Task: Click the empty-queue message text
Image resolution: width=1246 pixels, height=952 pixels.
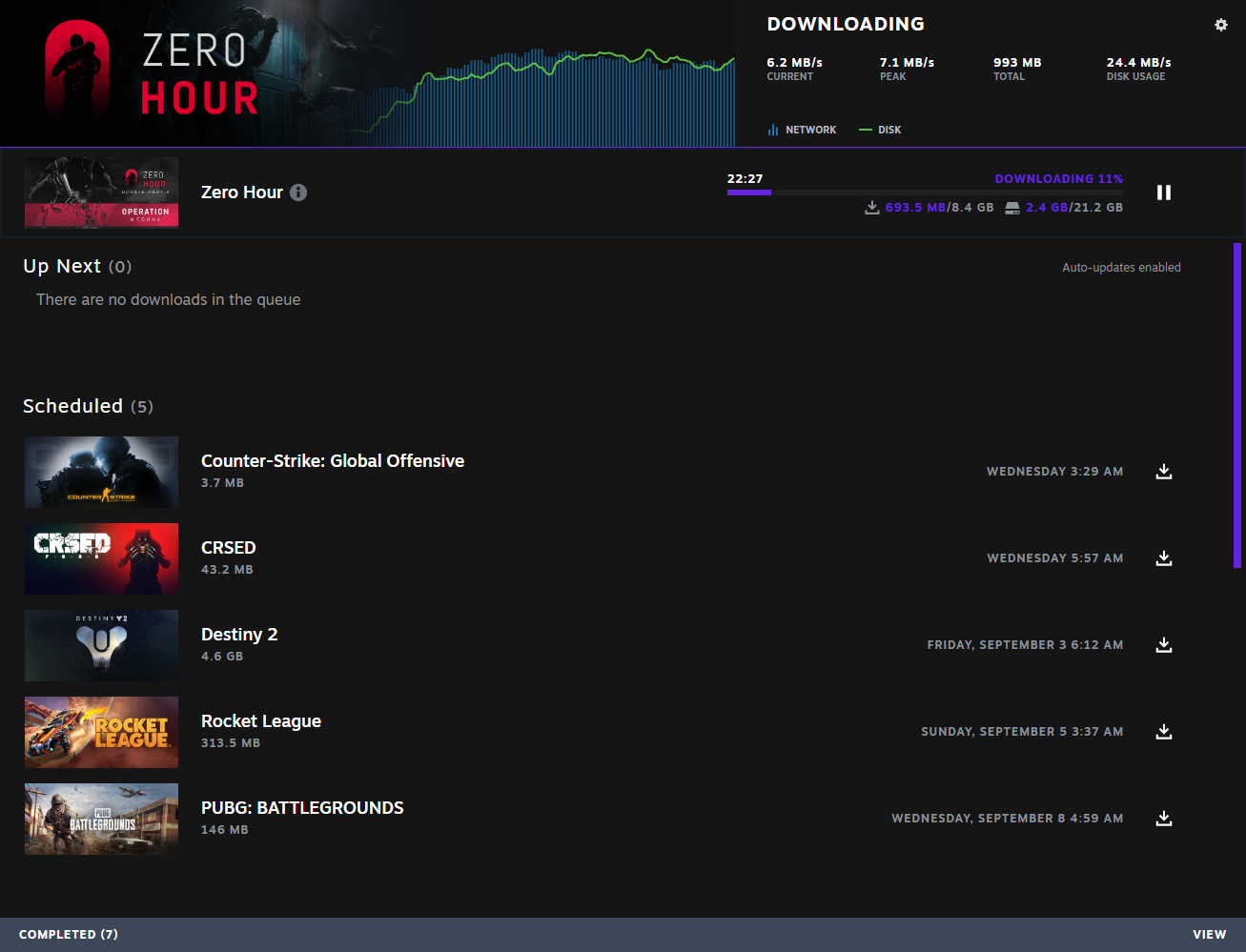Action: click(x=169, y=300)
